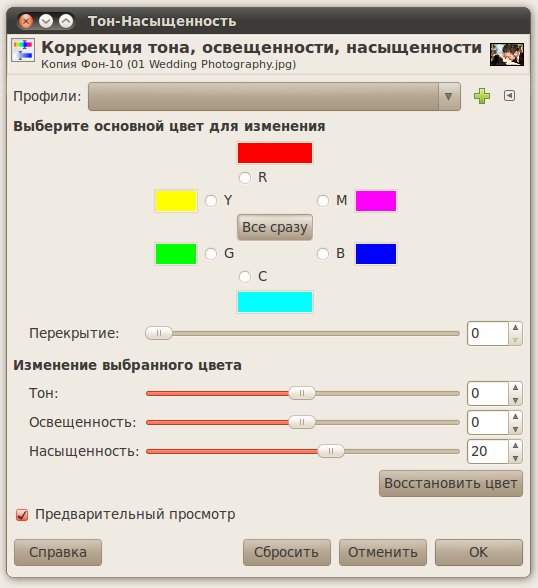
Task: Click the wedding photo thumbnail preview
Action: tap(507, 55)
